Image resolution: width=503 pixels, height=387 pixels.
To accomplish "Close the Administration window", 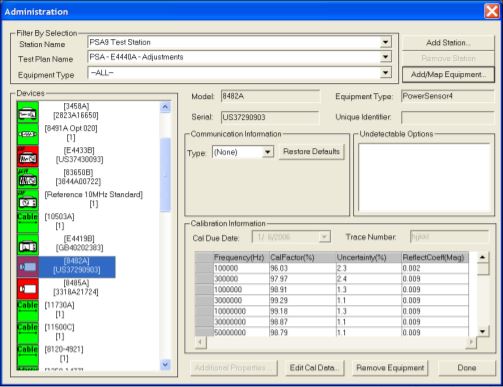I will 492,11.
